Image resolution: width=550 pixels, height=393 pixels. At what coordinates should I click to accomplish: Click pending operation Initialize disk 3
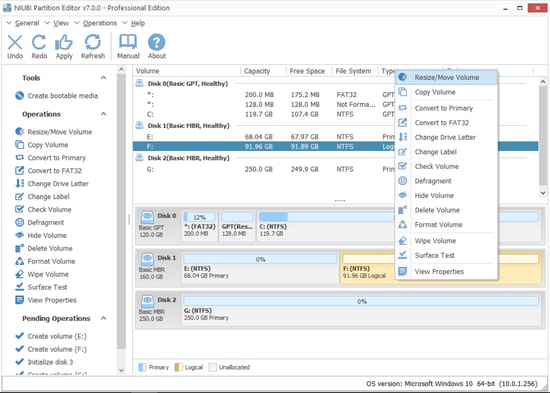50,362
